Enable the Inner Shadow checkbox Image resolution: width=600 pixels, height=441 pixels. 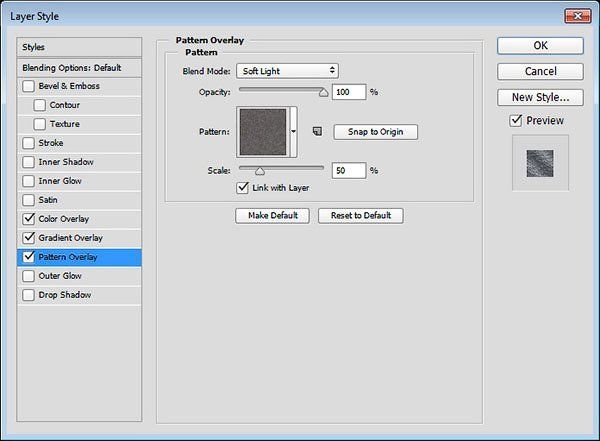28,162
